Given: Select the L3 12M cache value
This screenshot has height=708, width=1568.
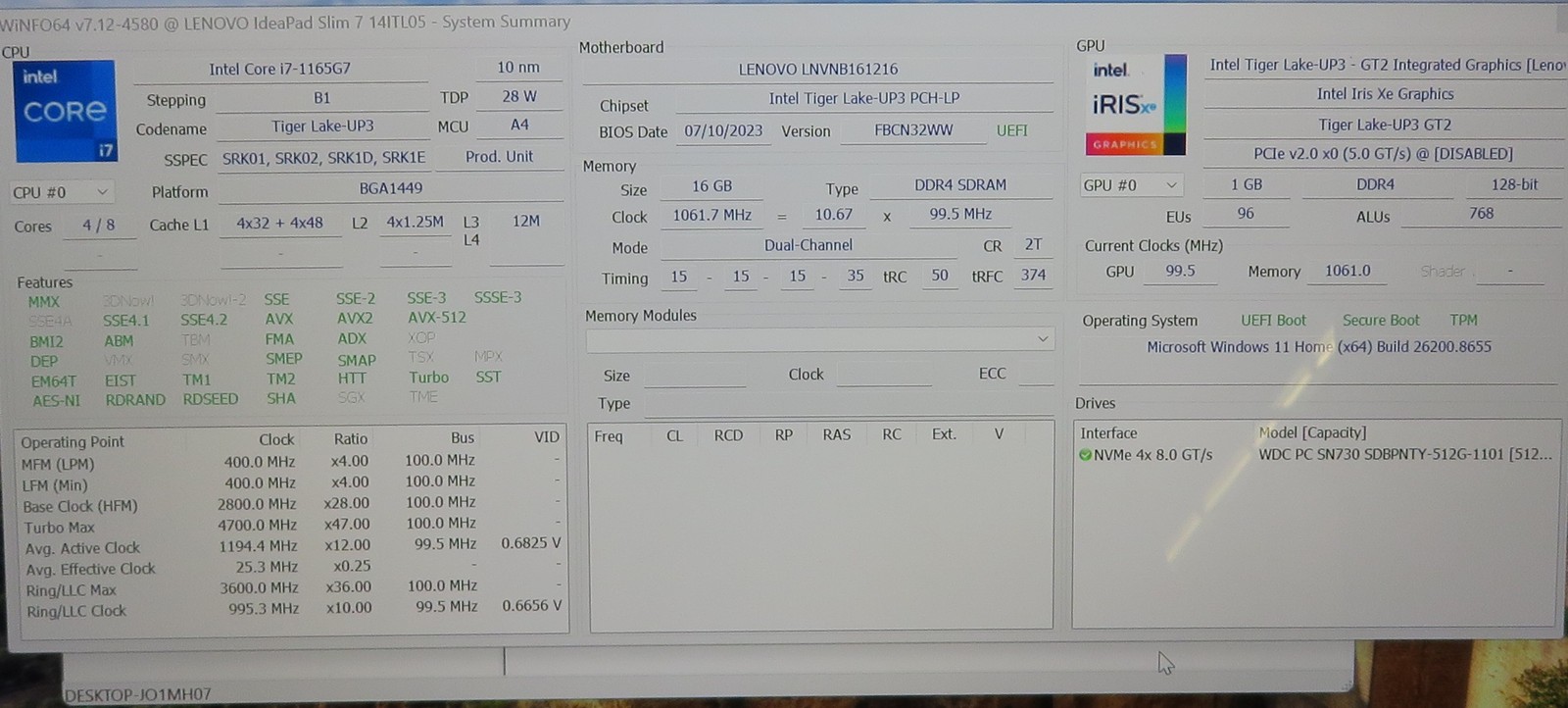Looking at the screenshot, I should (x=526, y=222).
